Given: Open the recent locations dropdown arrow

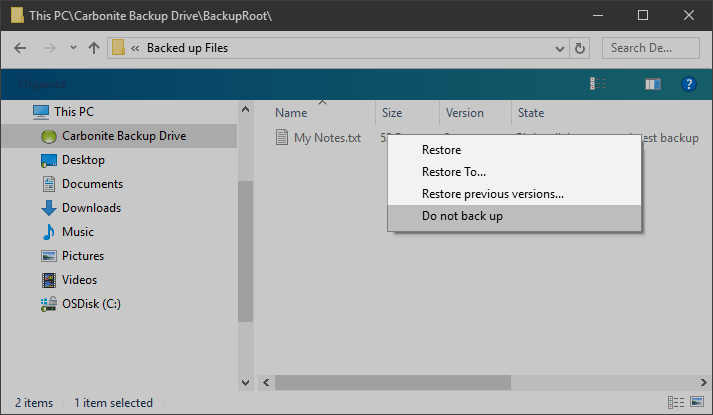Looking at the screenshot, I should [x=73, y=47].
